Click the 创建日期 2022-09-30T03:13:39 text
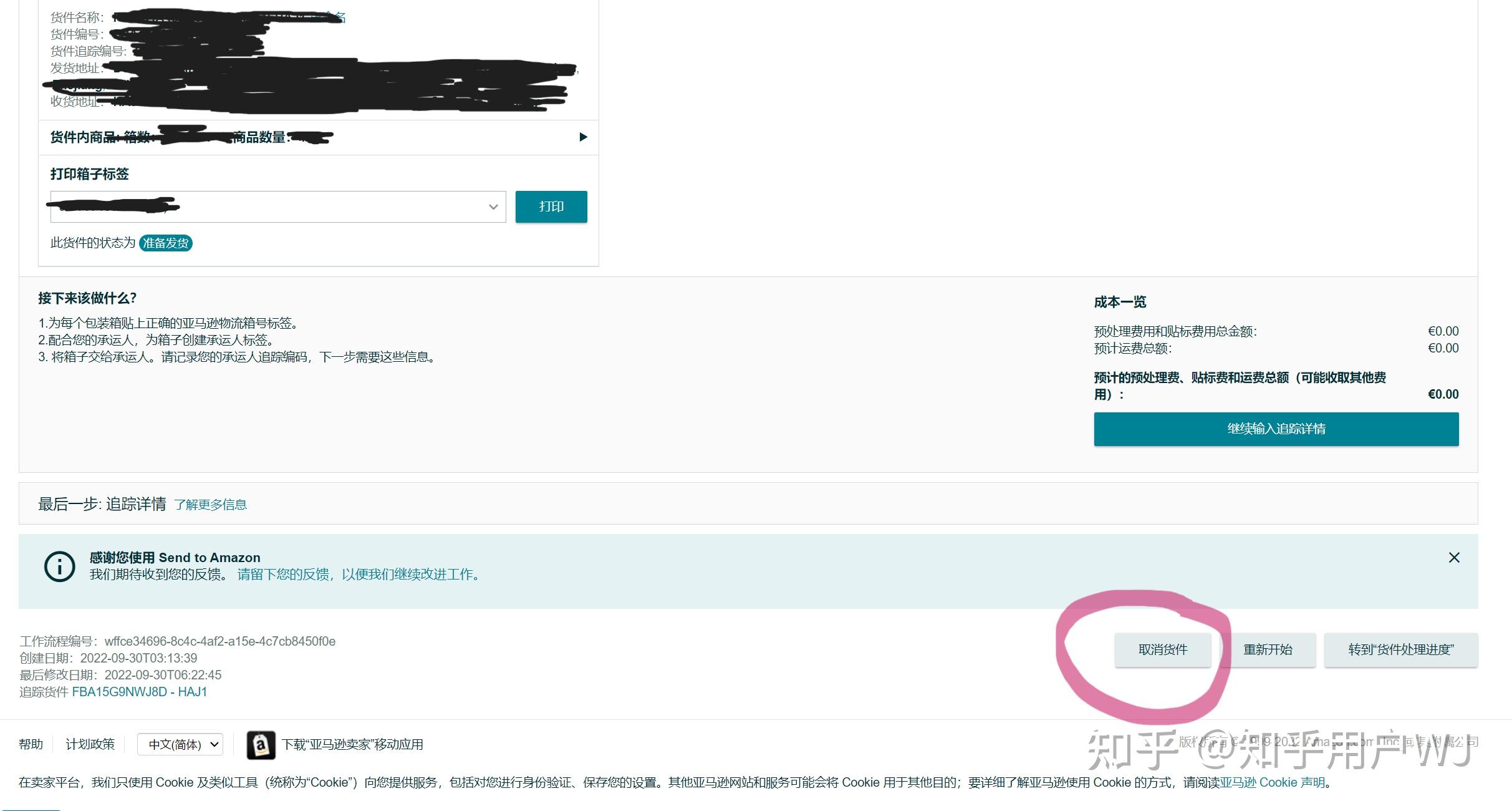 tap(108, 658)
